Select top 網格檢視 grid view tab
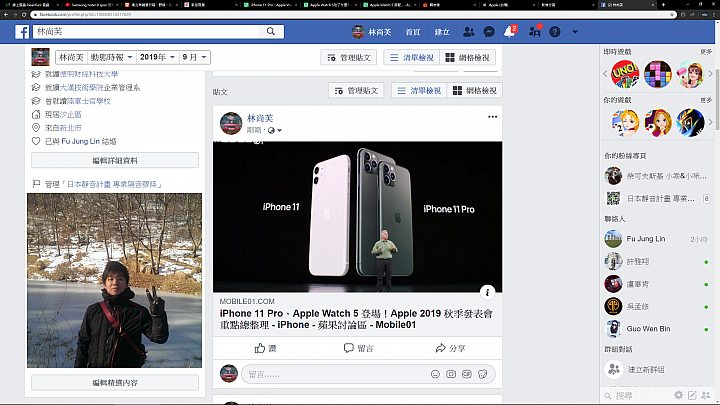 tap(467, 57)
